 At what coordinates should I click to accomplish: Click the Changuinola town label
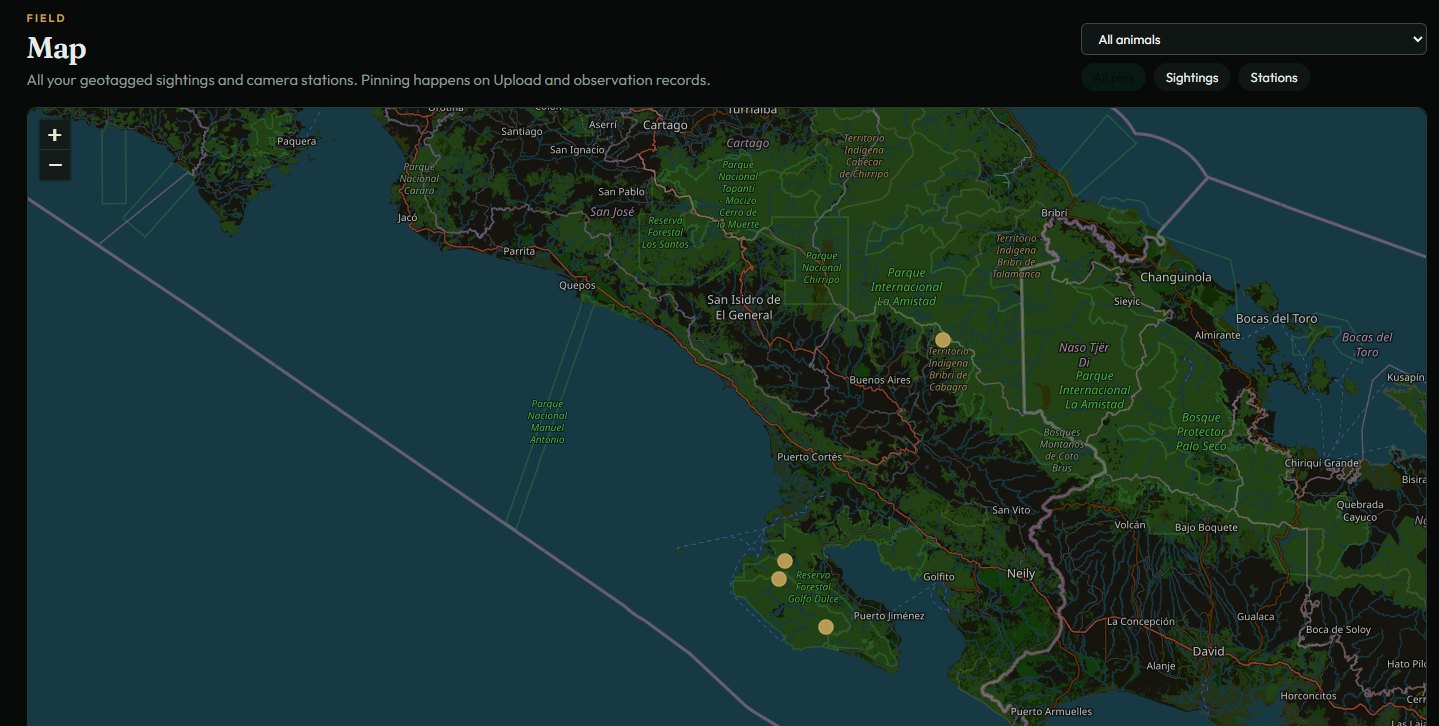[x=1175, y=277]
